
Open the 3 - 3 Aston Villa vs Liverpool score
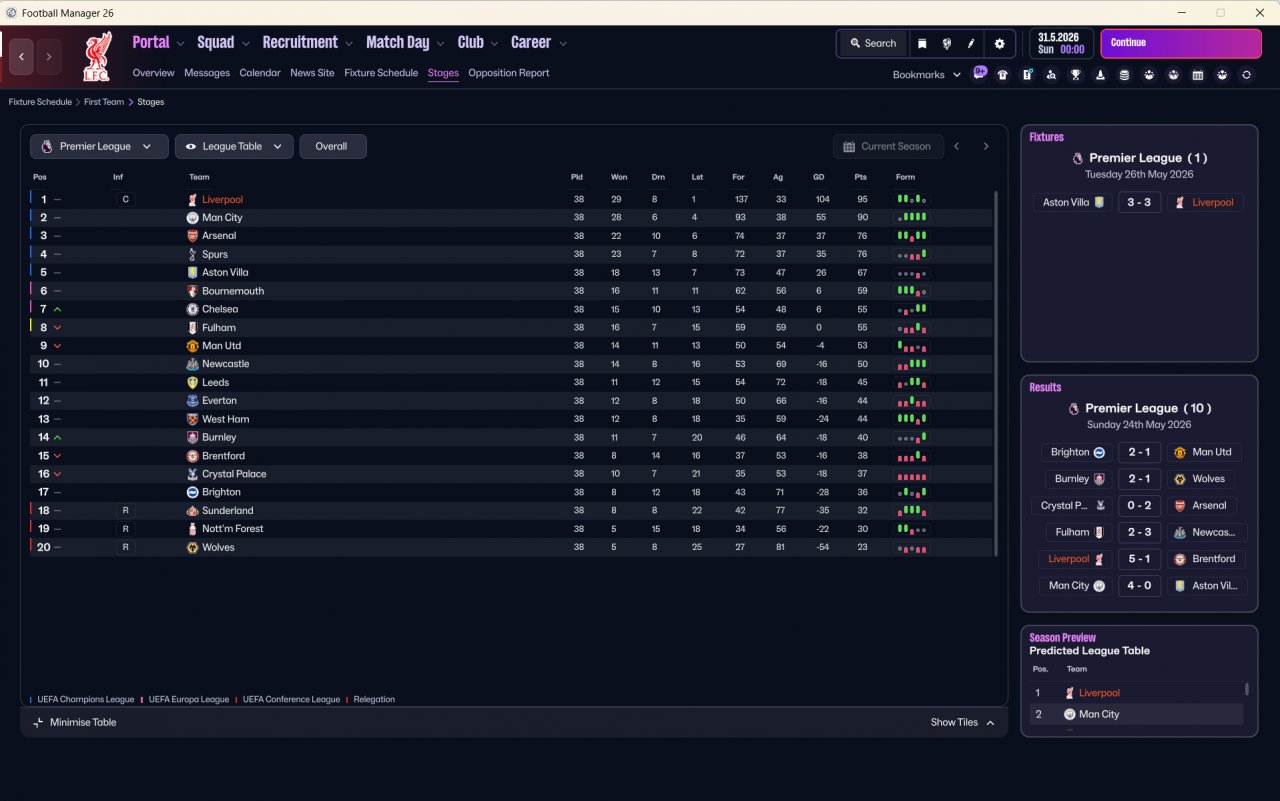tap(1139, 202)
